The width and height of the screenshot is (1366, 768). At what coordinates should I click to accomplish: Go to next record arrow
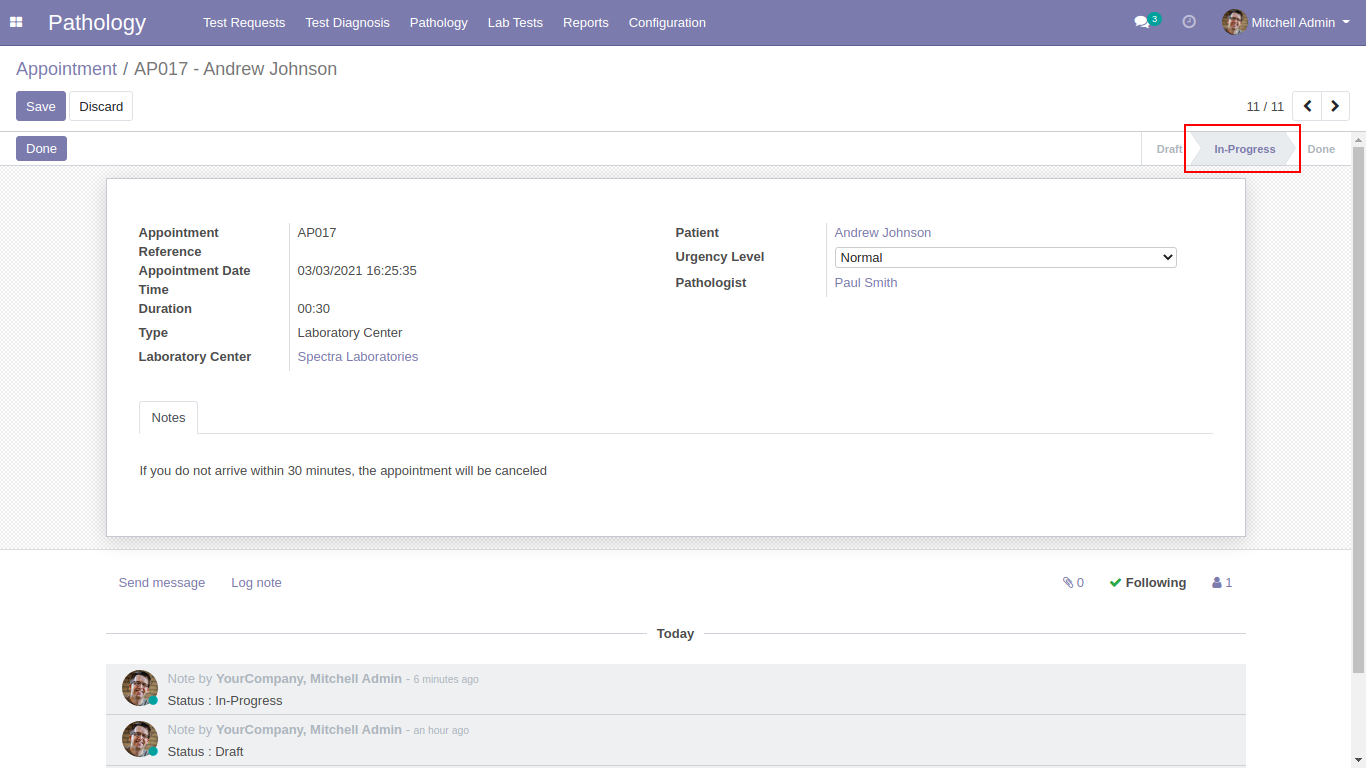pos(1335,106)
